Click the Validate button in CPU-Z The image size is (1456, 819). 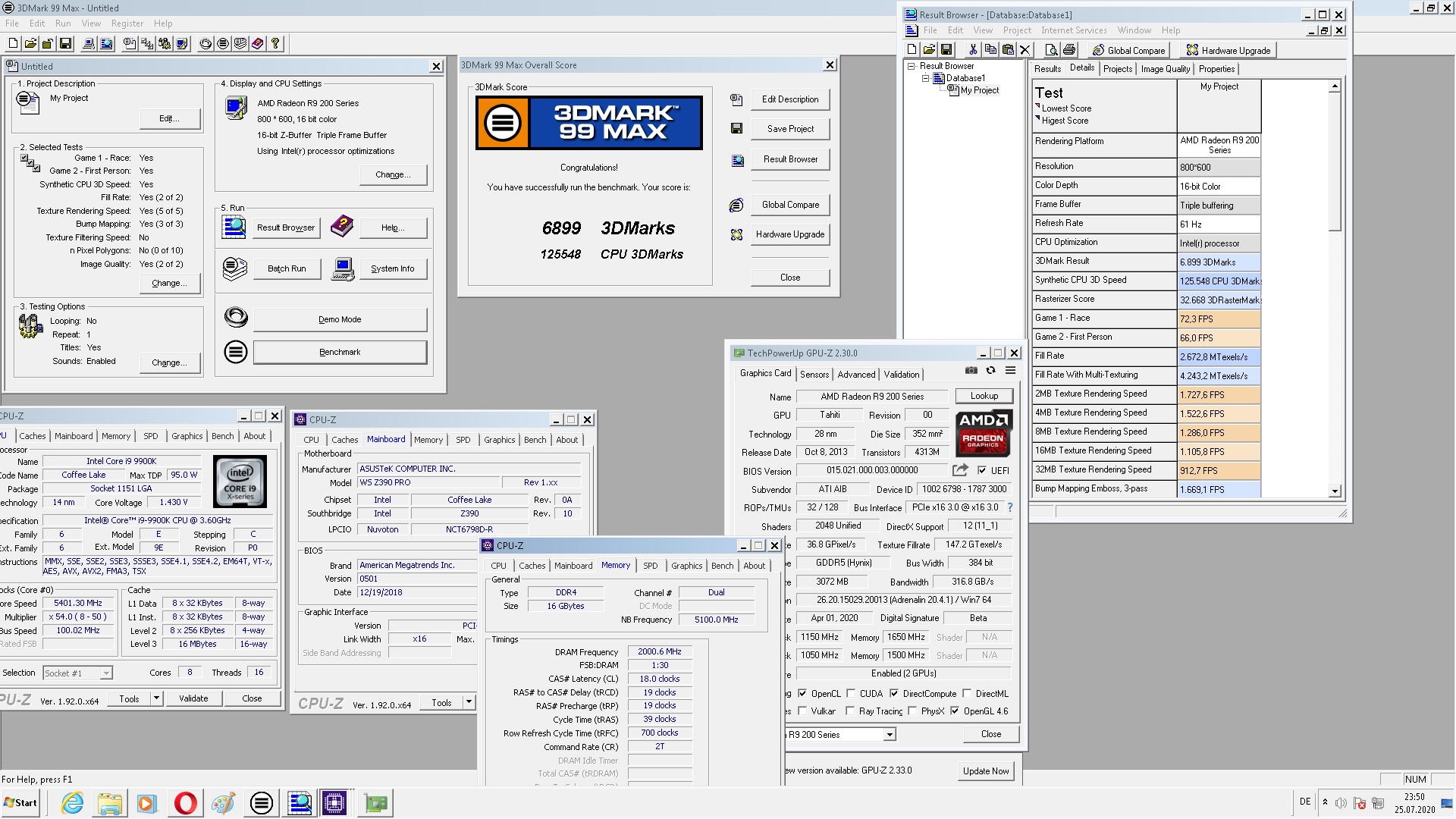(193, 698)
